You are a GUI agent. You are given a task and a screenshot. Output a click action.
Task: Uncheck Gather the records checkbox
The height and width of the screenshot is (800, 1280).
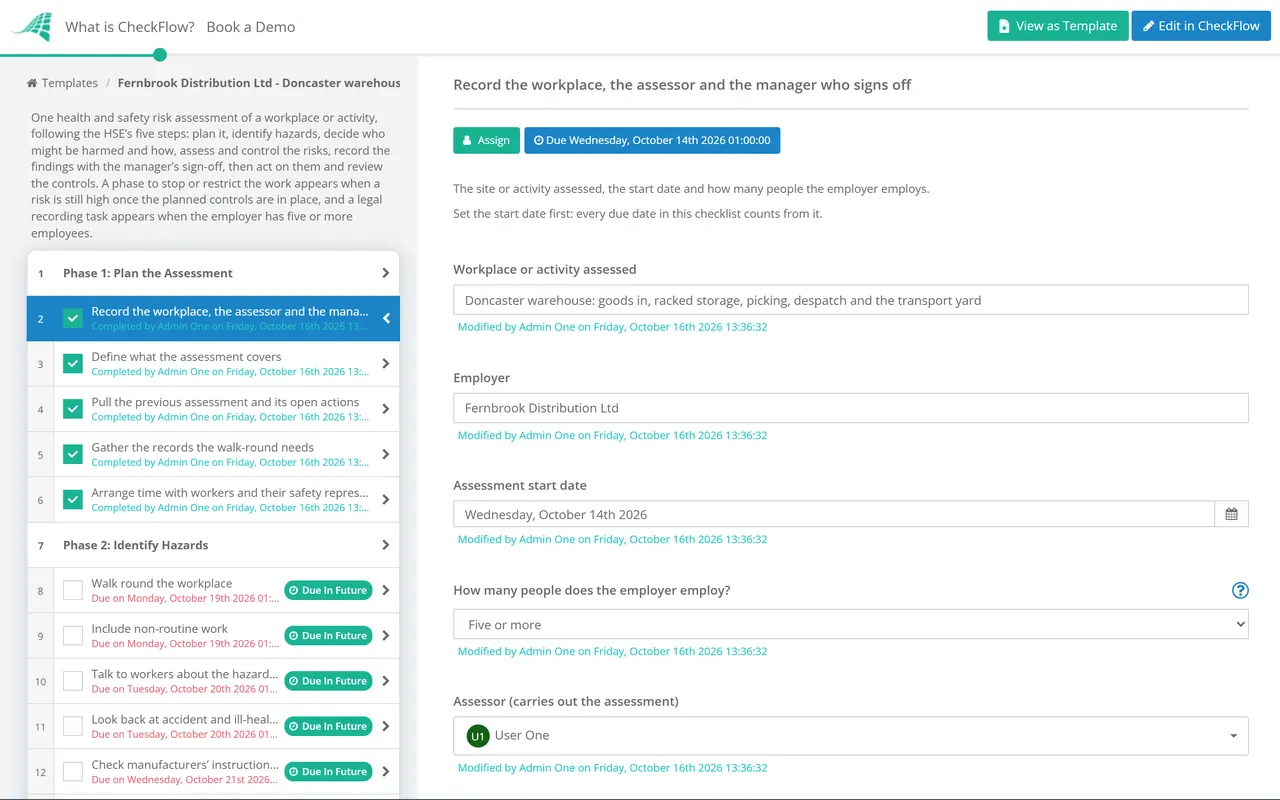pyautogui.click(x=73, y=454)
